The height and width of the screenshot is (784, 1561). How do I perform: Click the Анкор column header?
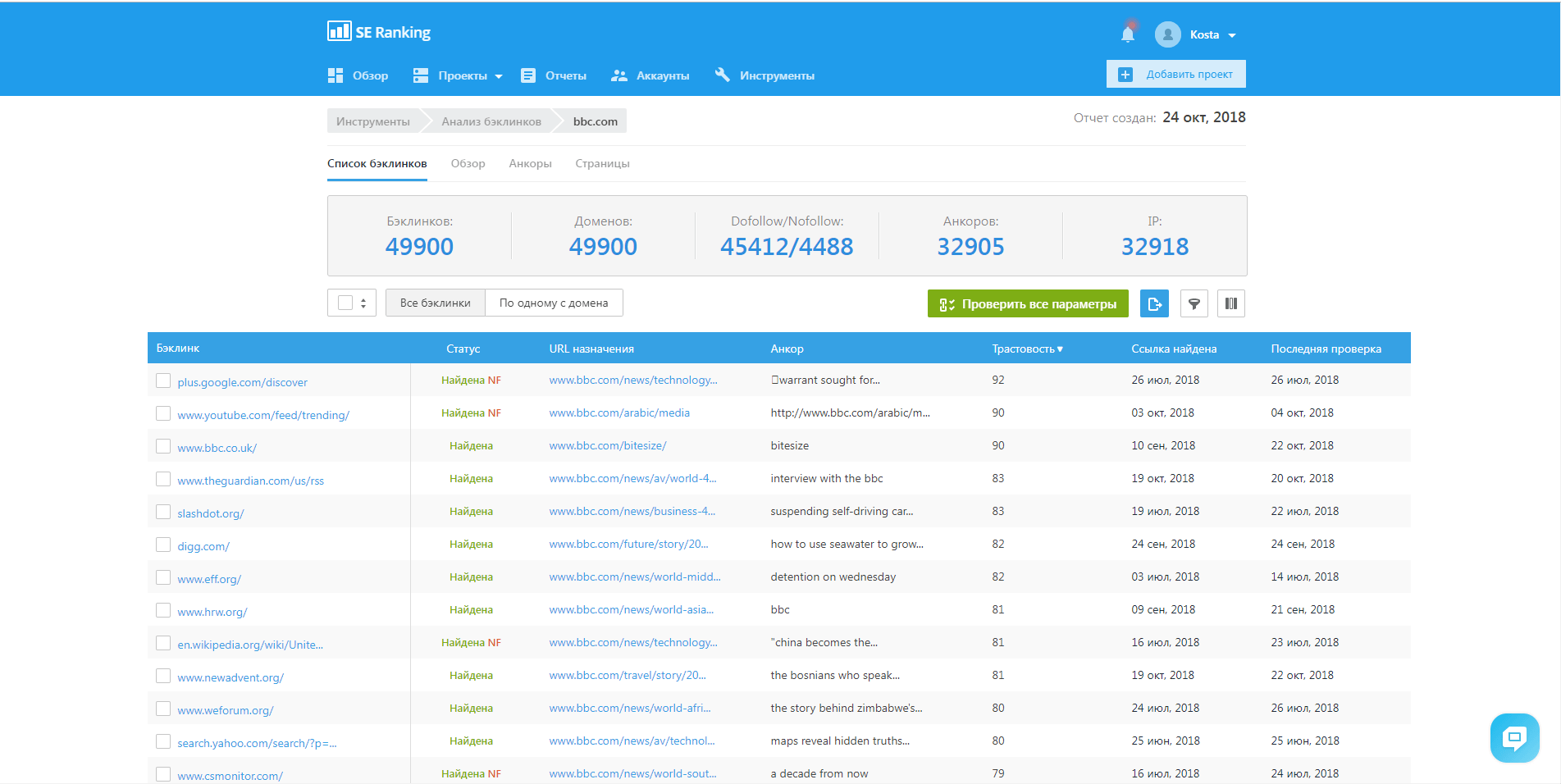(787, 349)
